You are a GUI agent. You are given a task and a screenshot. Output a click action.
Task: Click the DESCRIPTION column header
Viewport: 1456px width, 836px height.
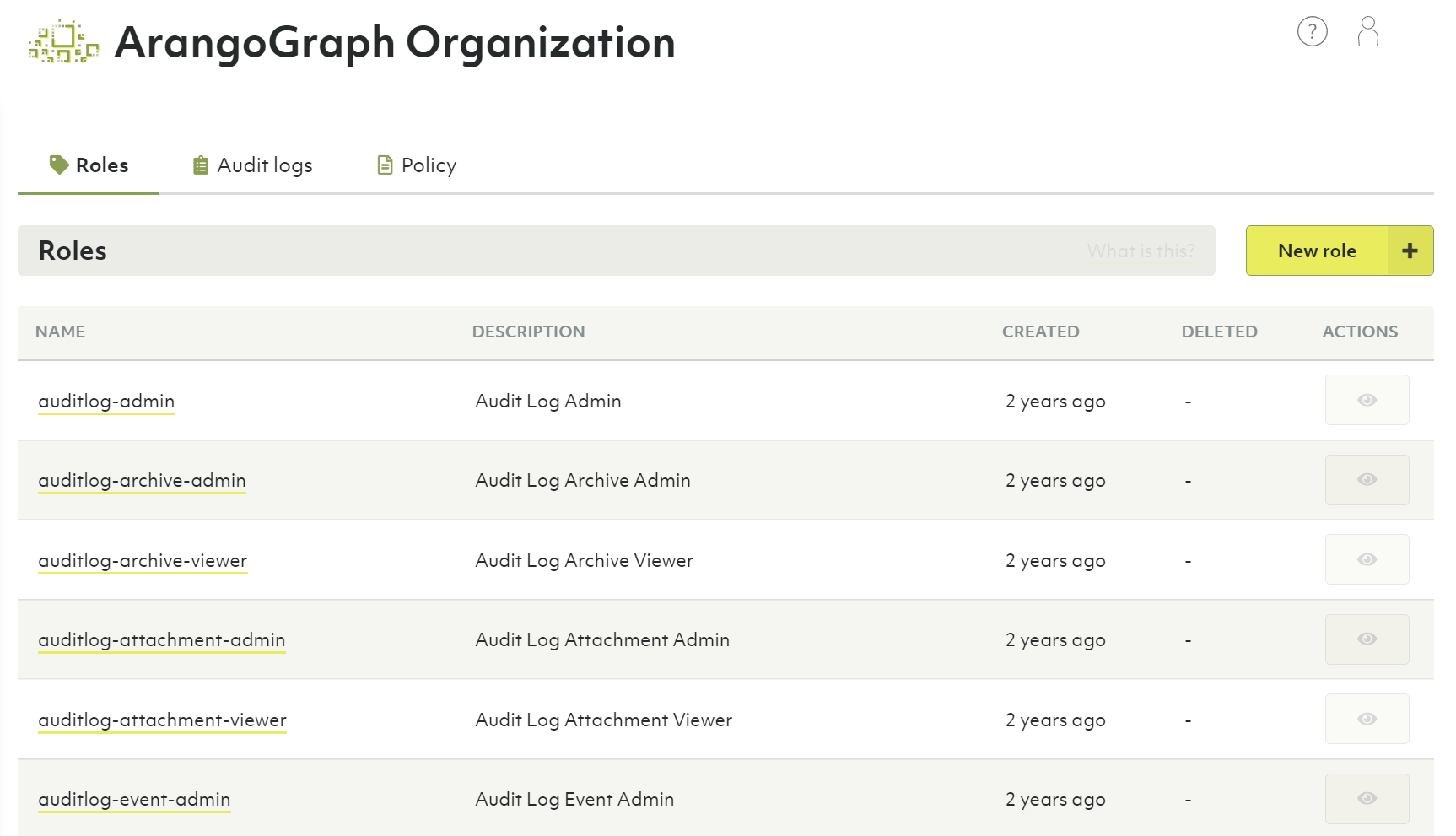point(528,332)
